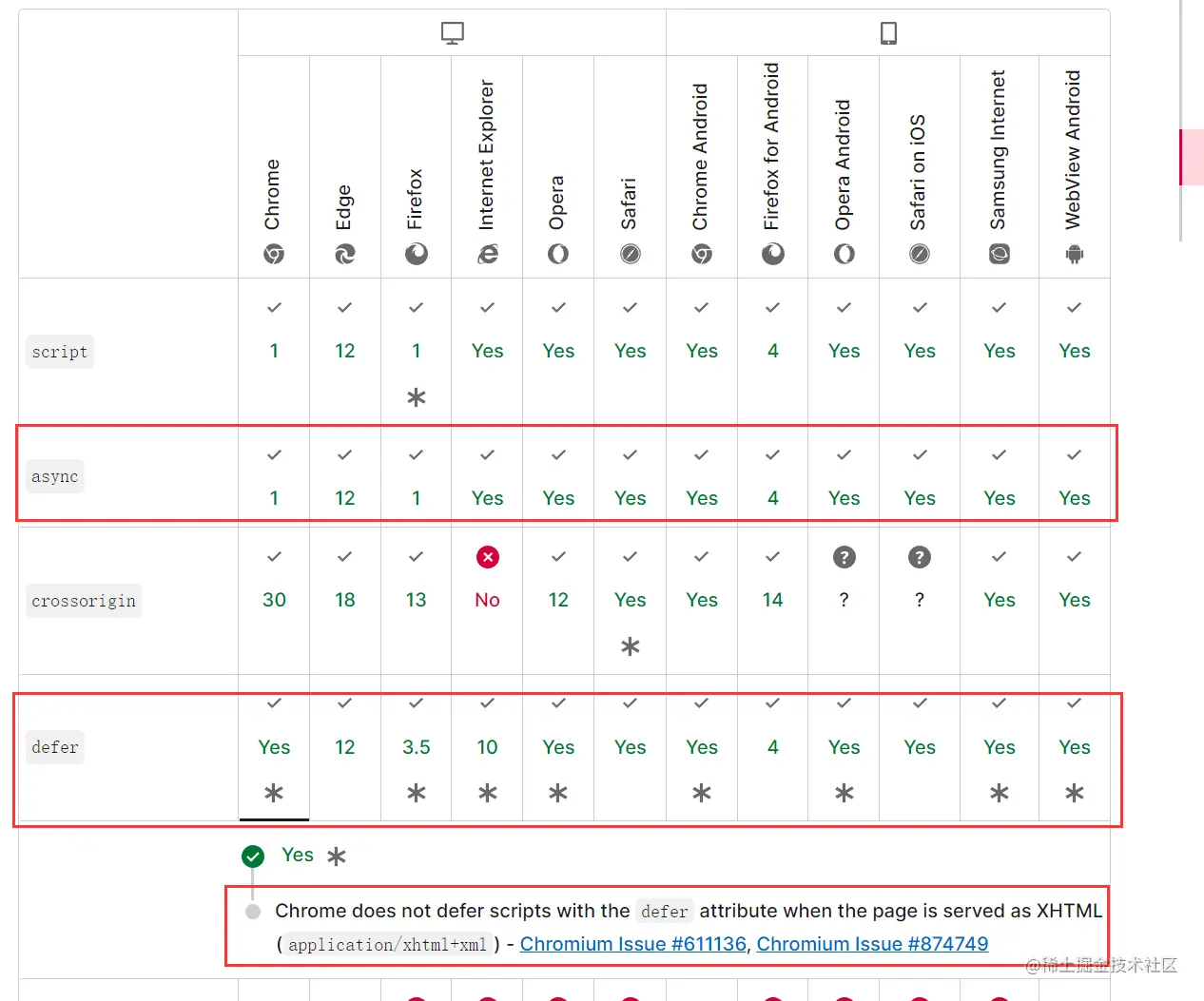Open Chromium Issue #611136 link
This screenshot has width=1204, height=1001.
click(633, 944)
